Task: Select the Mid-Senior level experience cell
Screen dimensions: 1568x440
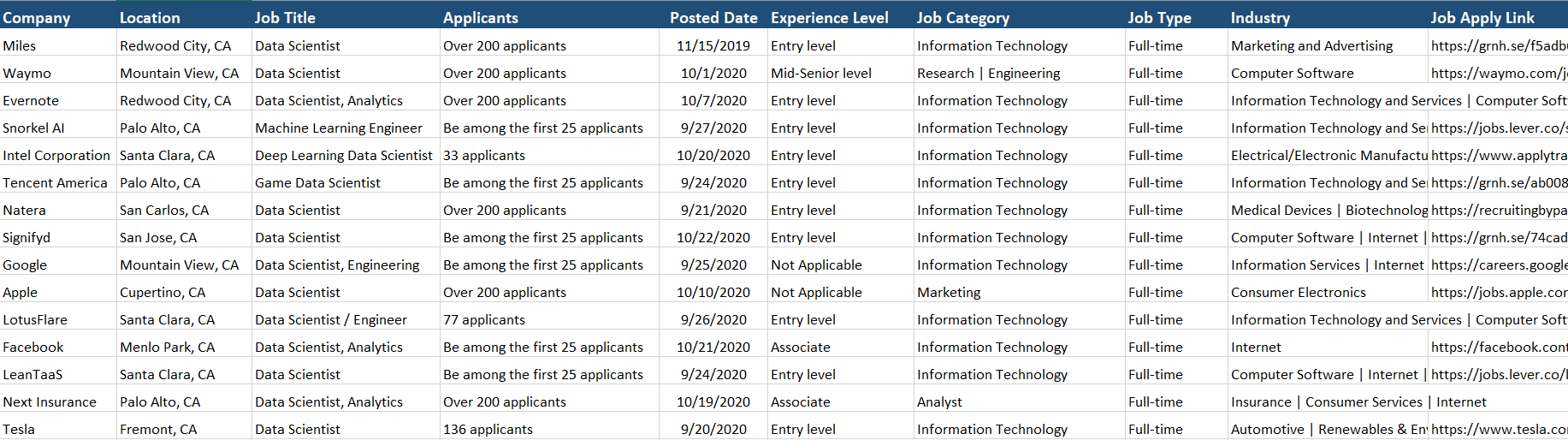Action: point(840,73)
